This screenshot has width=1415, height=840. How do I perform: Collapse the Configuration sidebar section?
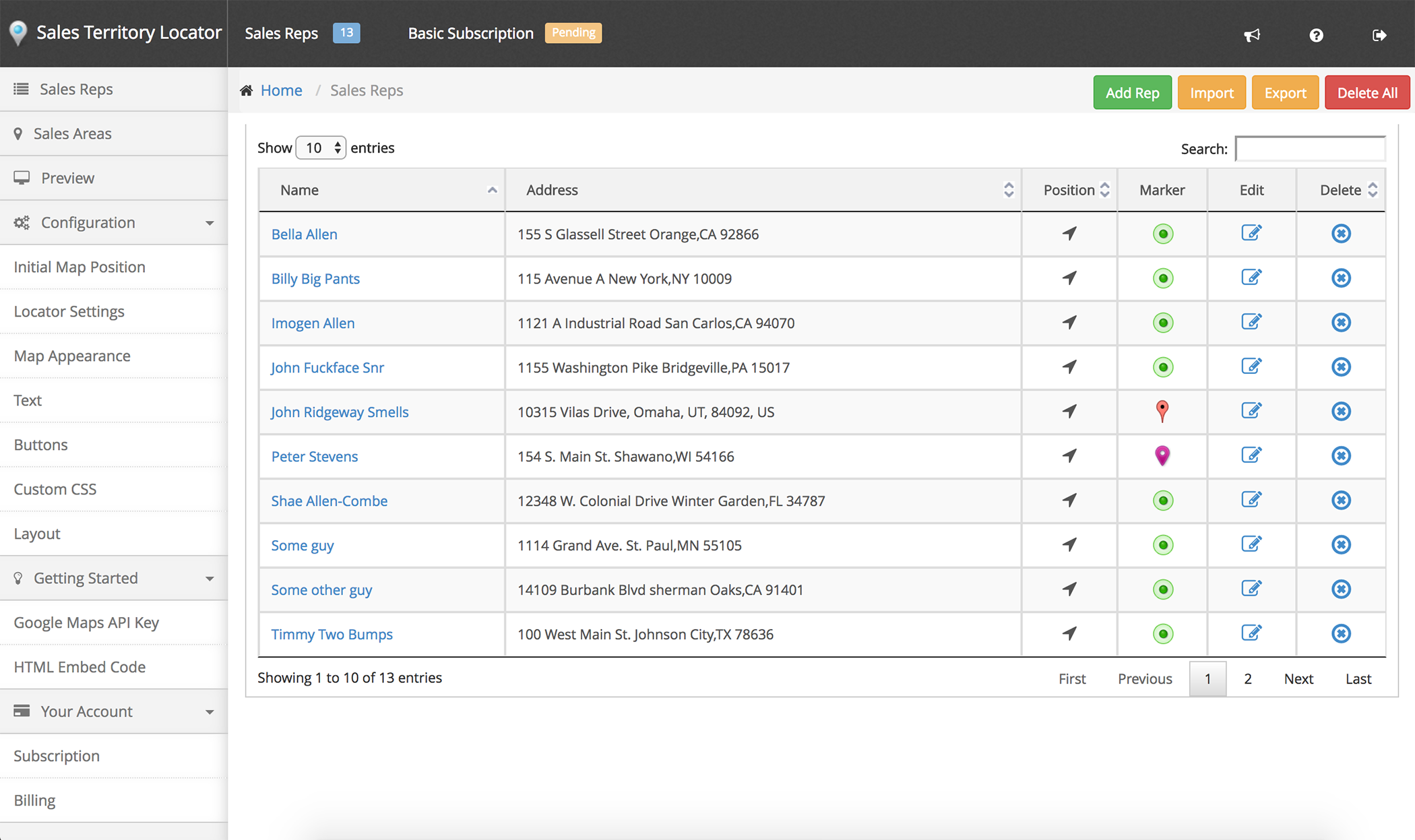pos(210,223)
